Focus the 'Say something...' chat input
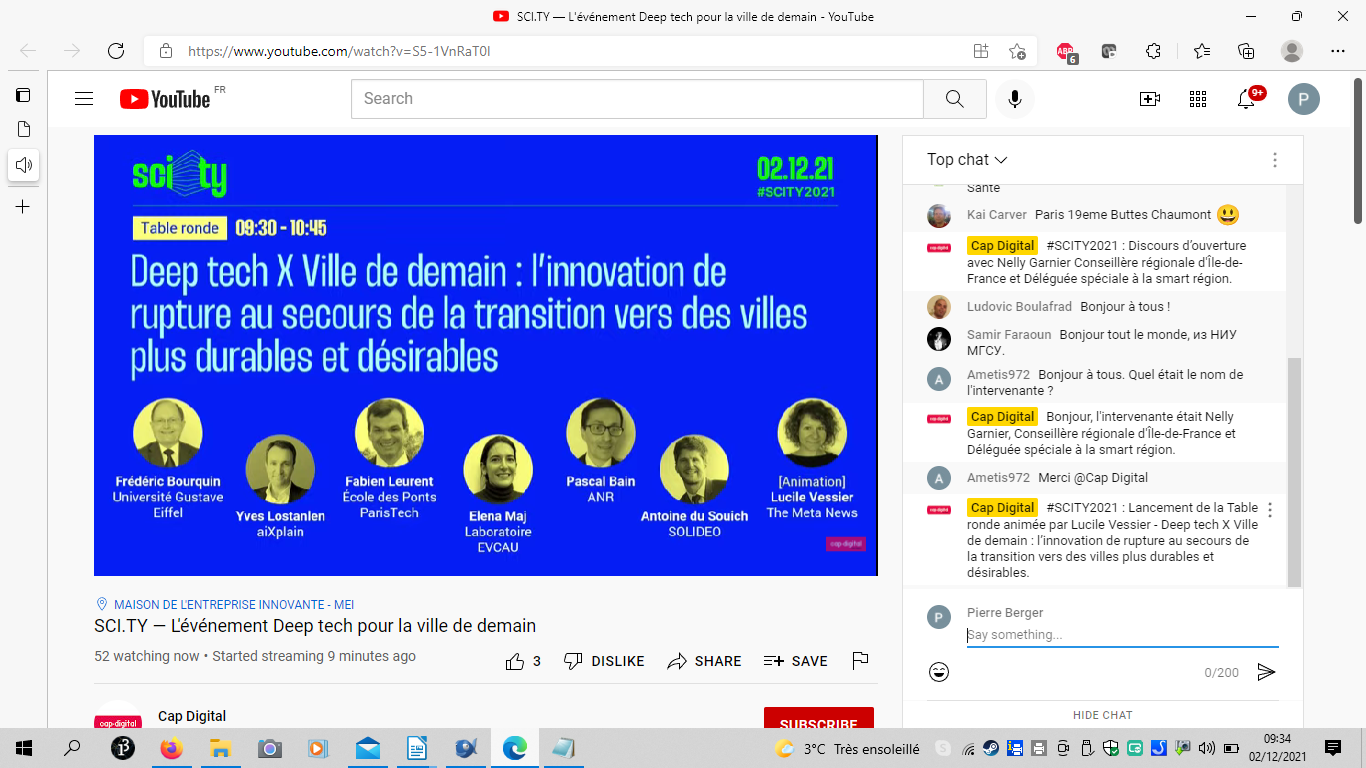Viewport: 1366px width, 768px height. pos(1120,635)
